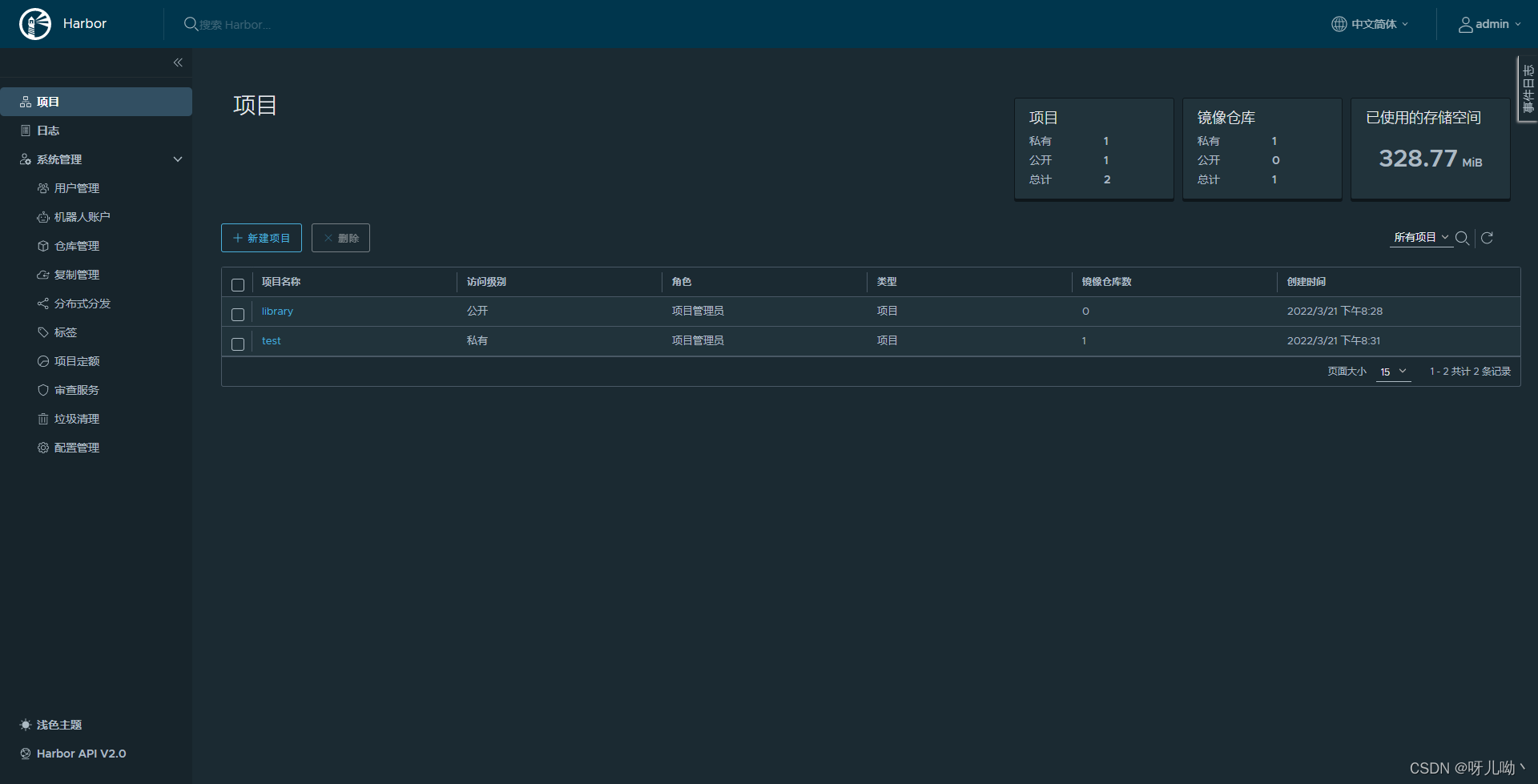Click the 系统管理 icon in sidebar
The height and width of the screenshot is (784, 1538).
coord(26,159)
